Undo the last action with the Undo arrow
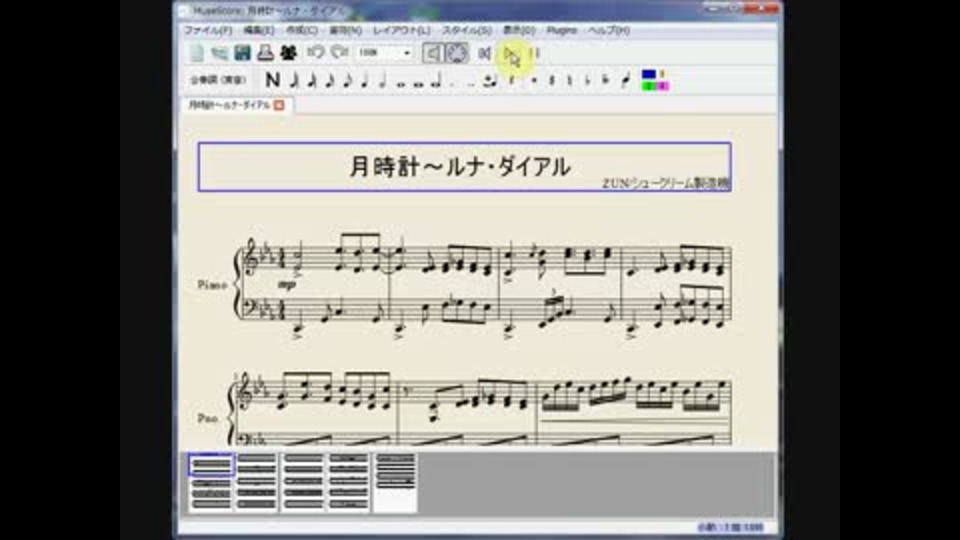960x540 pixels. pyautogui.click(x=316, y=53)
